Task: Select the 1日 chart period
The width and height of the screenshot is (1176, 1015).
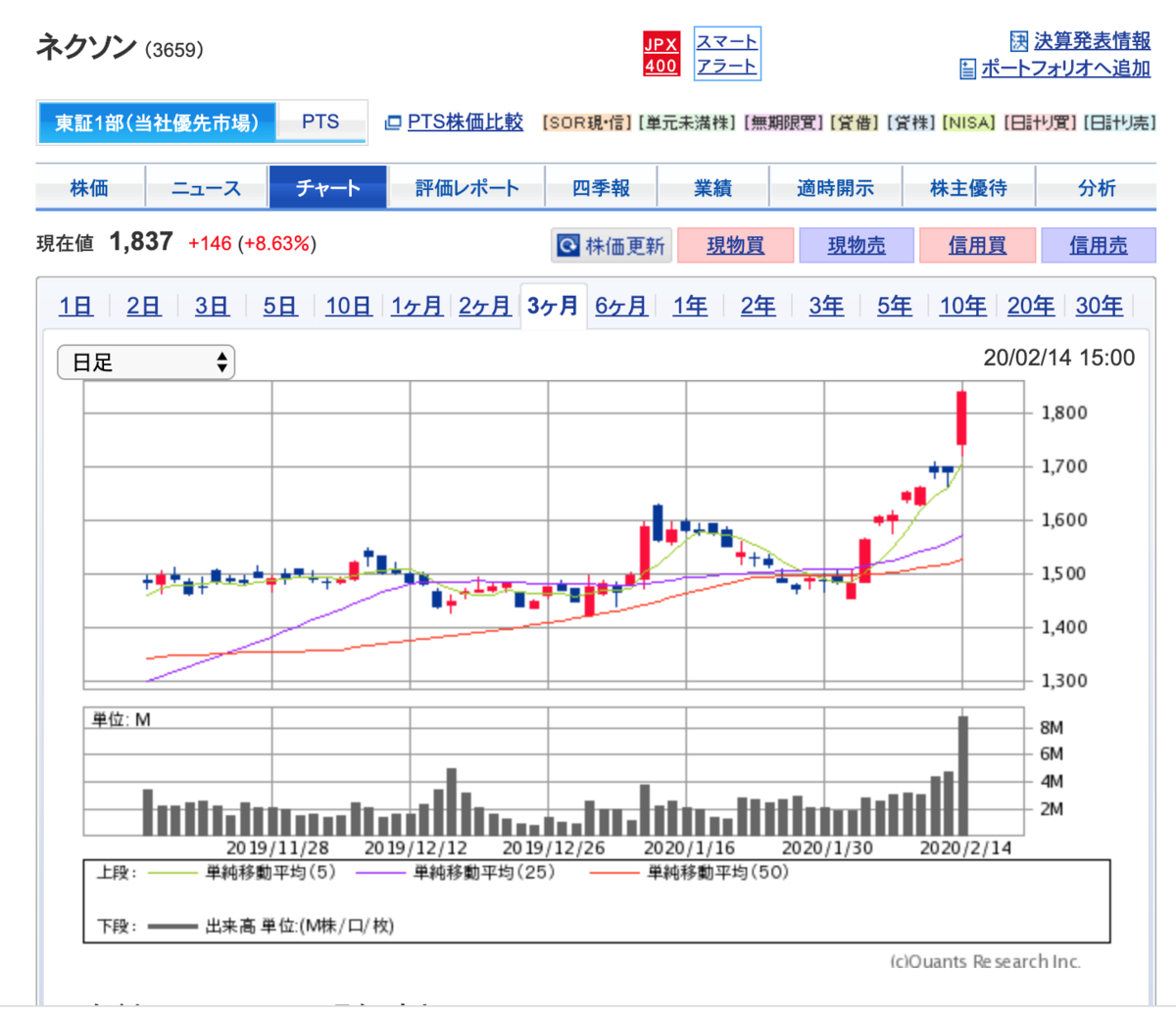Action: pyautogui.click(x=75, y=306)
